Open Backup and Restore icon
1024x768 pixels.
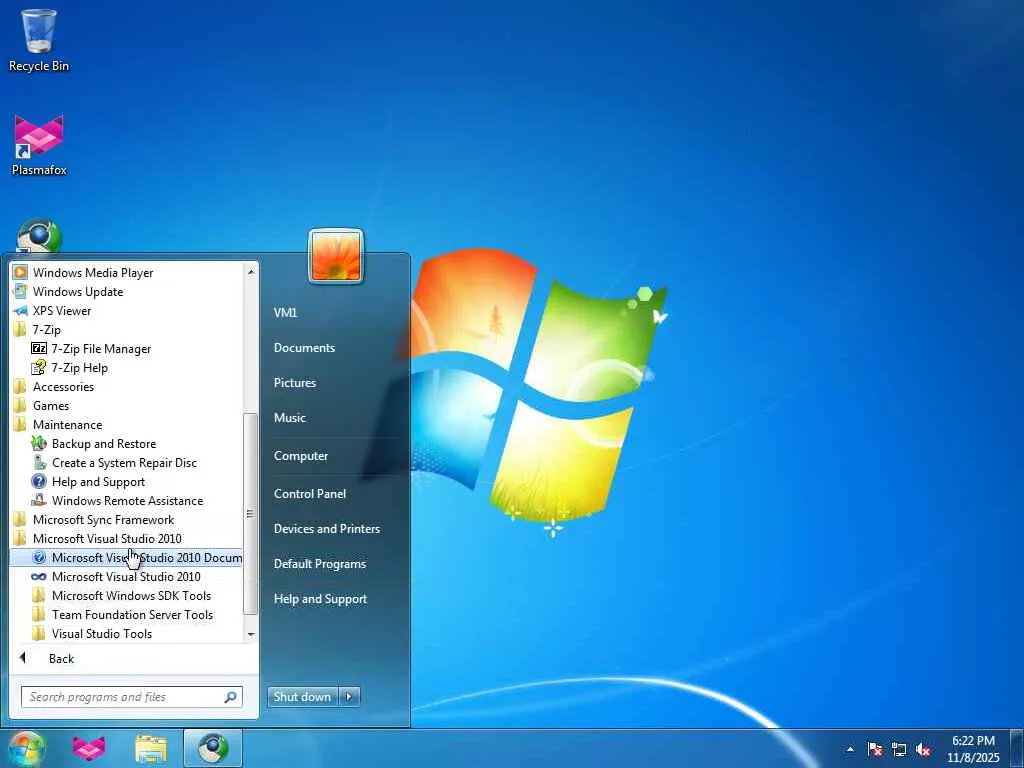(x=39, y=443)
